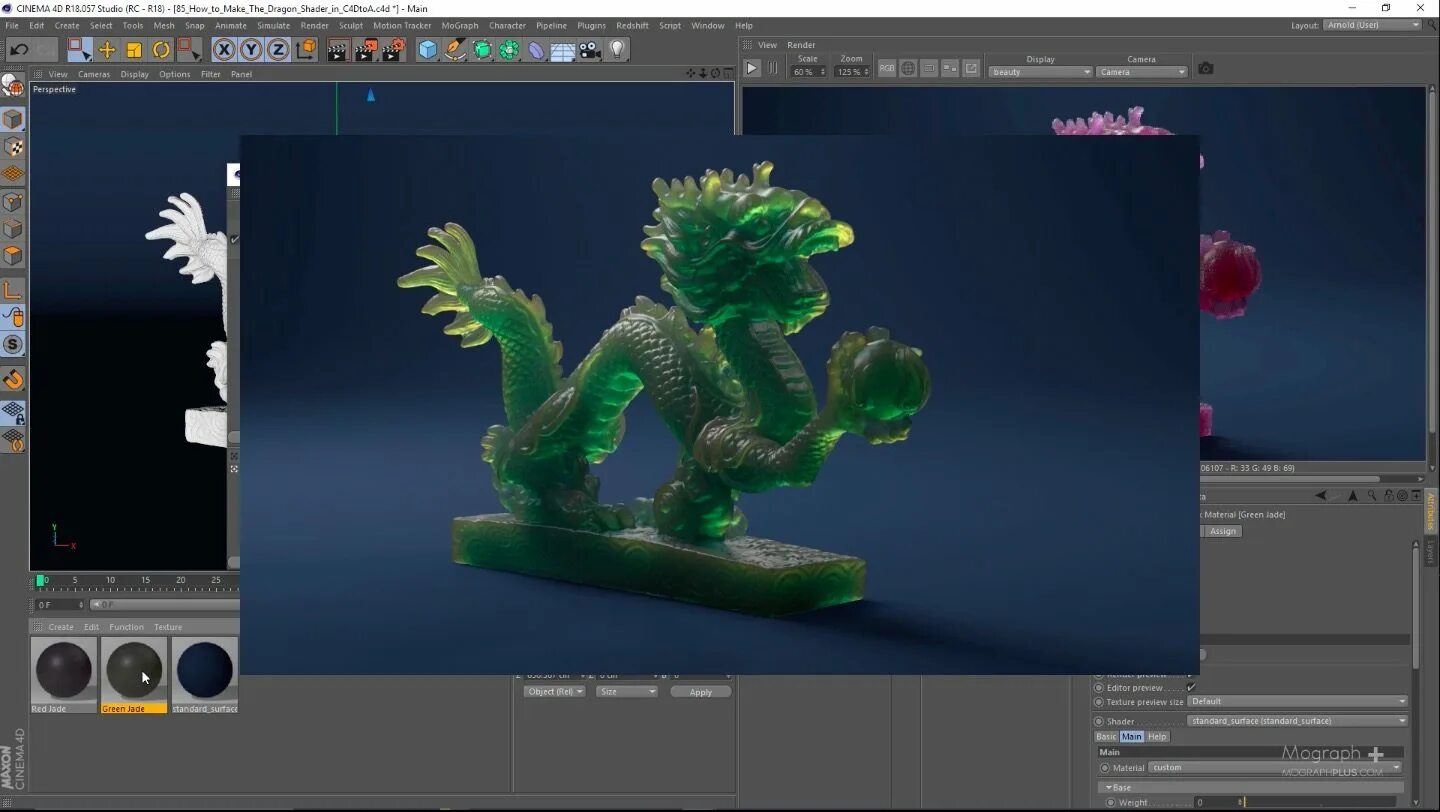Screen dimensions: 1440x812
Task: Select the Live Selection tool
Action: coord(79,49)
